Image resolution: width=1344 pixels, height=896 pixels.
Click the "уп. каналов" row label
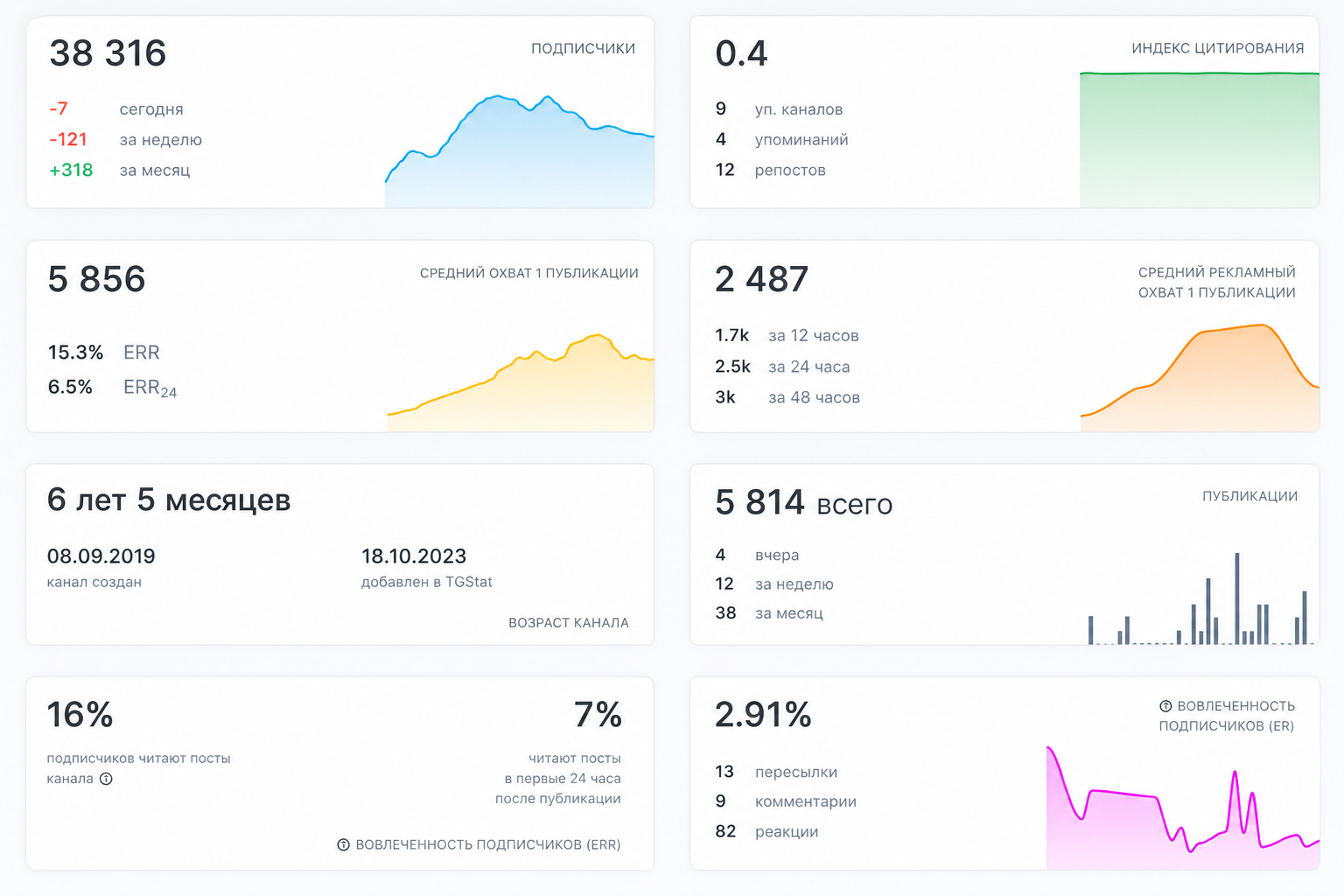[799, 109]
